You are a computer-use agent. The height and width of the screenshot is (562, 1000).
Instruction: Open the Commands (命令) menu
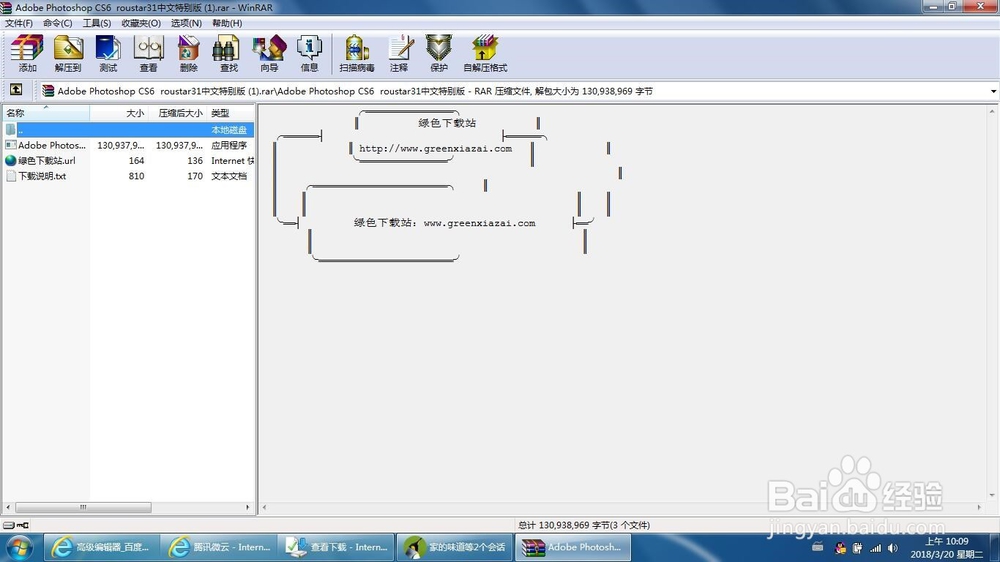57,23
